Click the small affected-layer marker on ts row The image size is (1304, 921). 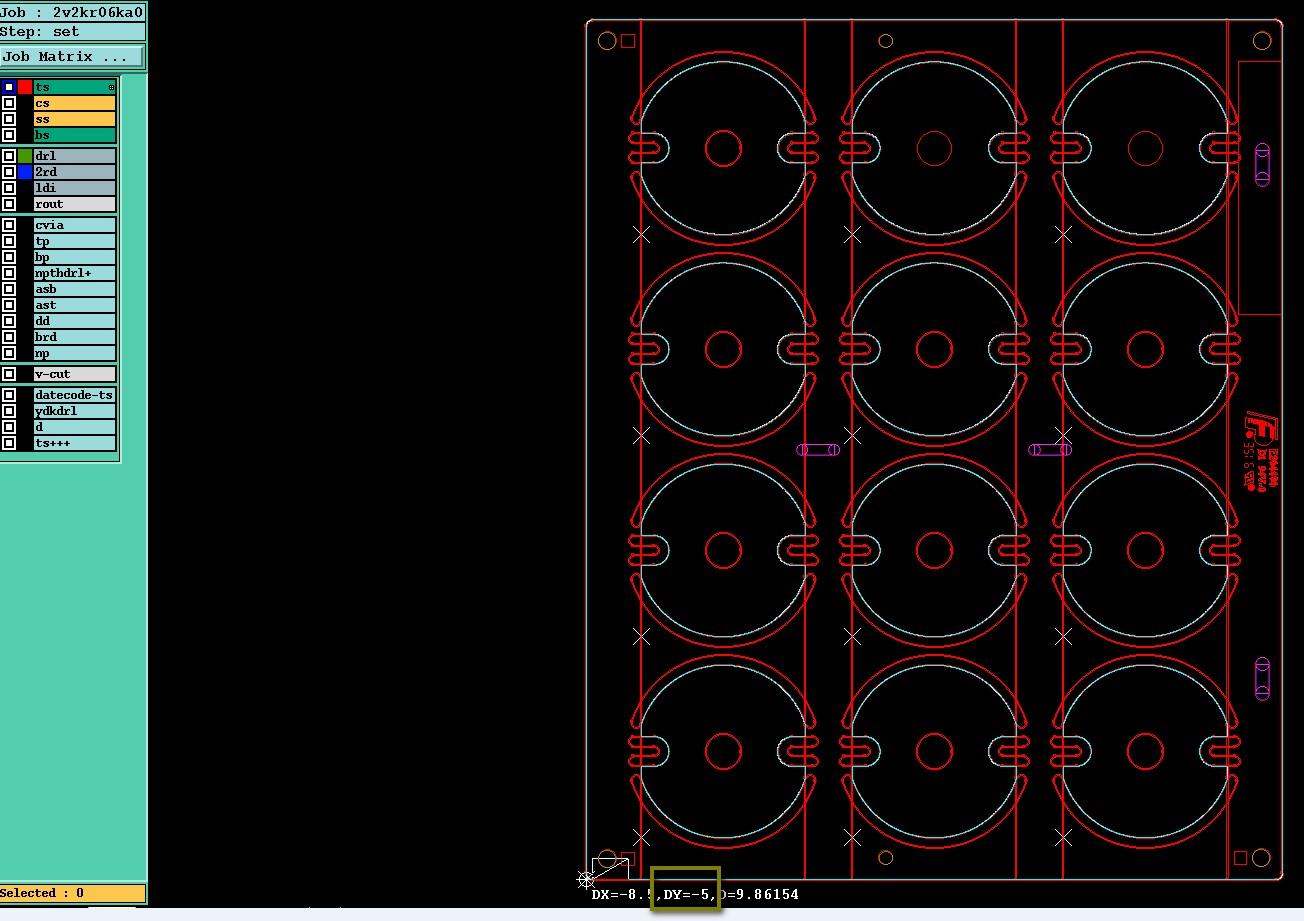[111, 88]
